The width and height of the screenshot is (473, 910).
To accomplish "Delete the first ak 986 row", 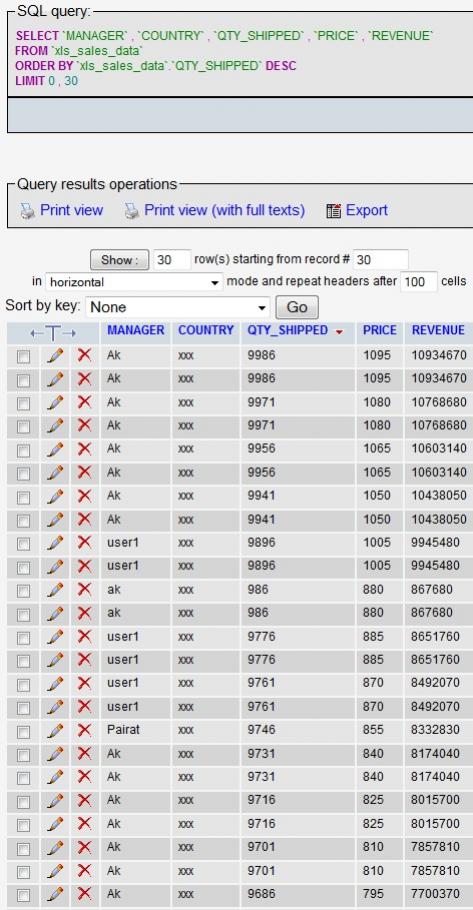I will pyautogui.click(x=84, y=590).
